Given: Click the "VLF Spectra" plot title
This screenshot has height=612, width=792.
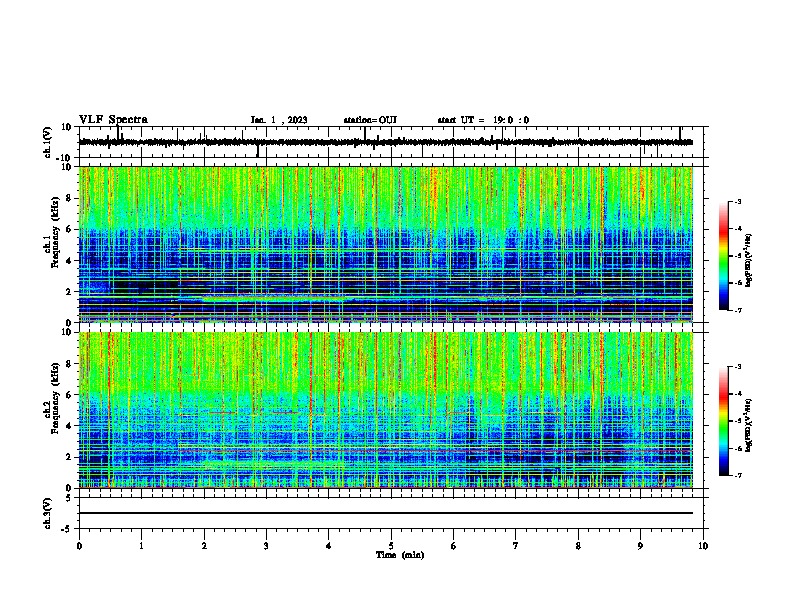Looking at the screenshot, I should (x=113, y=120).
